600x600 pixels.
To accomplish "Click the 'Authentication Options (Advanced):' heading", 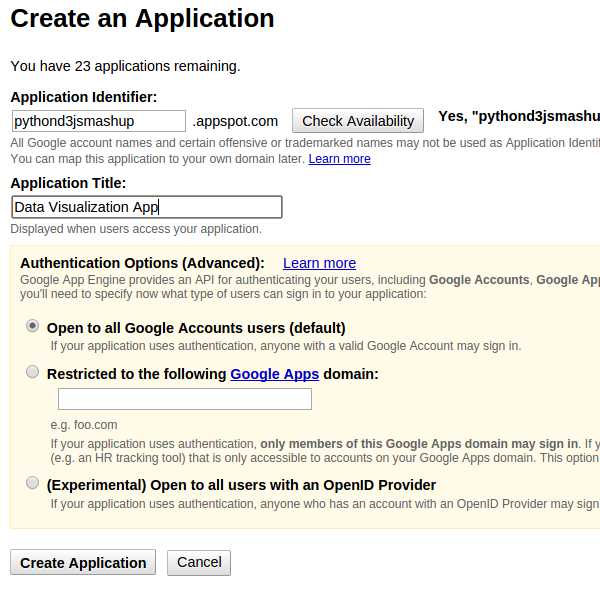I will coord(142,263).
